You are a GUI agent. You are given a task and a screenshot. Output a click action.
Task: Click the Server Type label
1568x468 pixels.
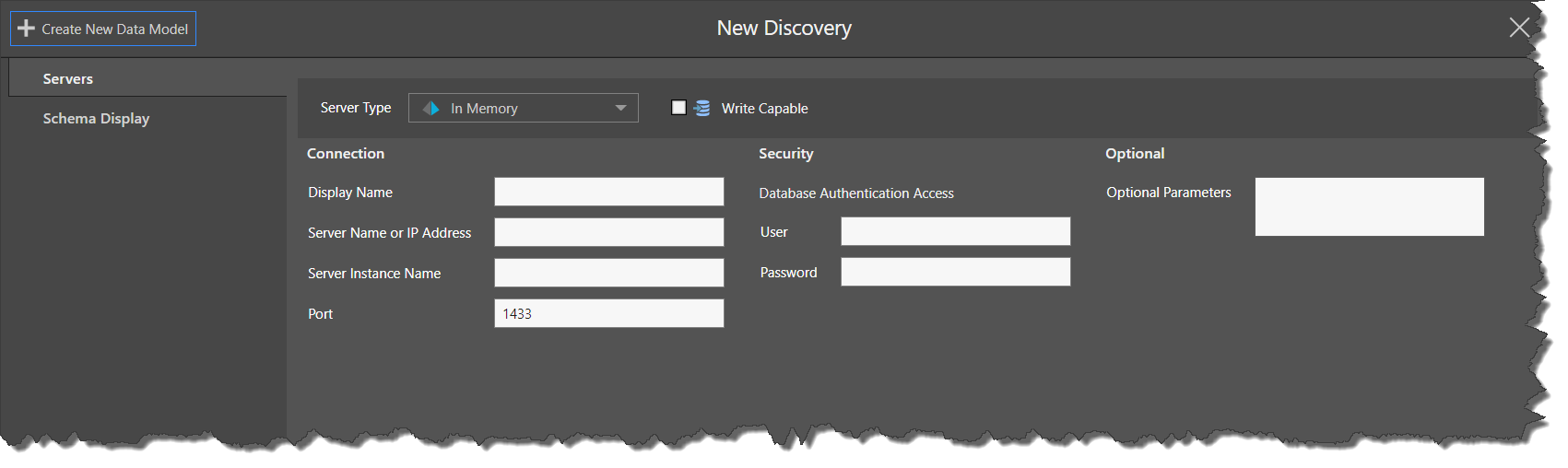tap(356, 108)
